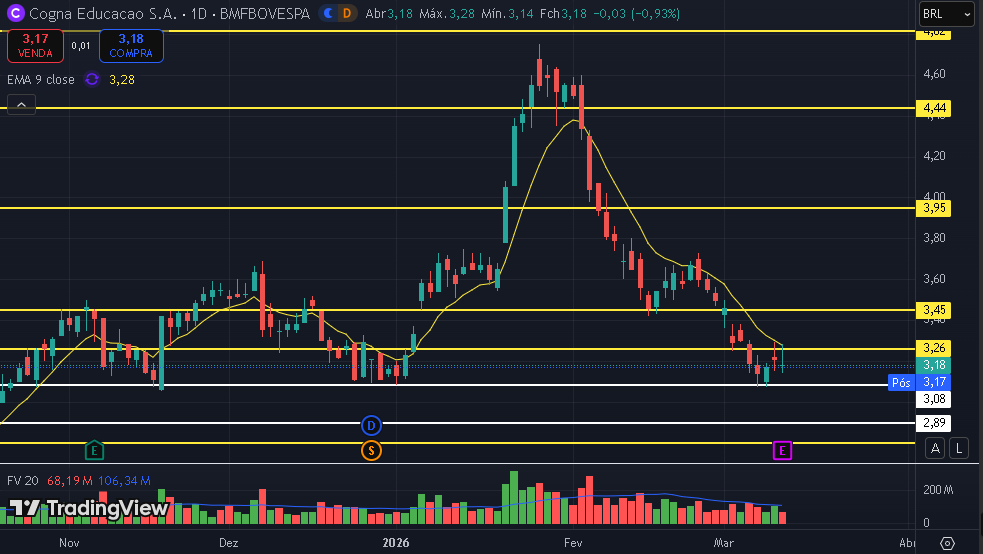Click the 3,60 price axis tick

[x=934, y=279]
